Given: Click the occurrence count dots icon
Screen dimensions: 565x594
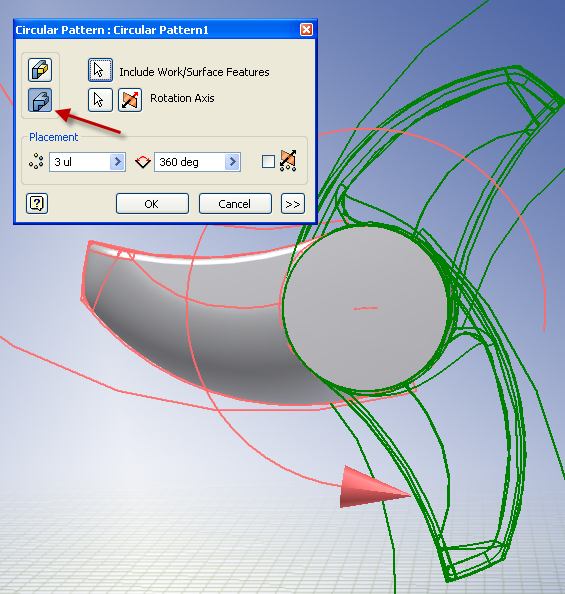Looking at the screenshot, I should pyautogui.click(x=36, y=161).
